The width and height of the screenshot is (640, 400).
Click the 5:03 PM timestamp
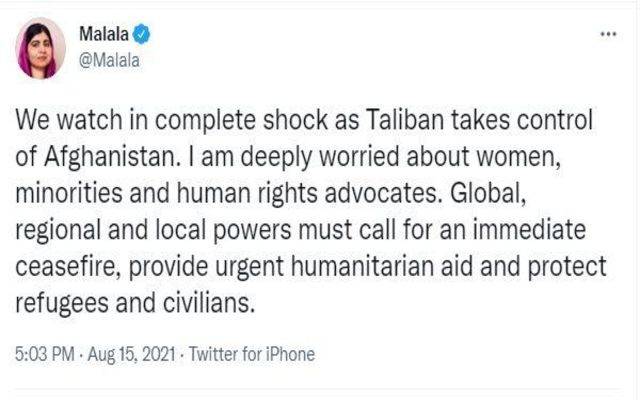tap(45, 354)
